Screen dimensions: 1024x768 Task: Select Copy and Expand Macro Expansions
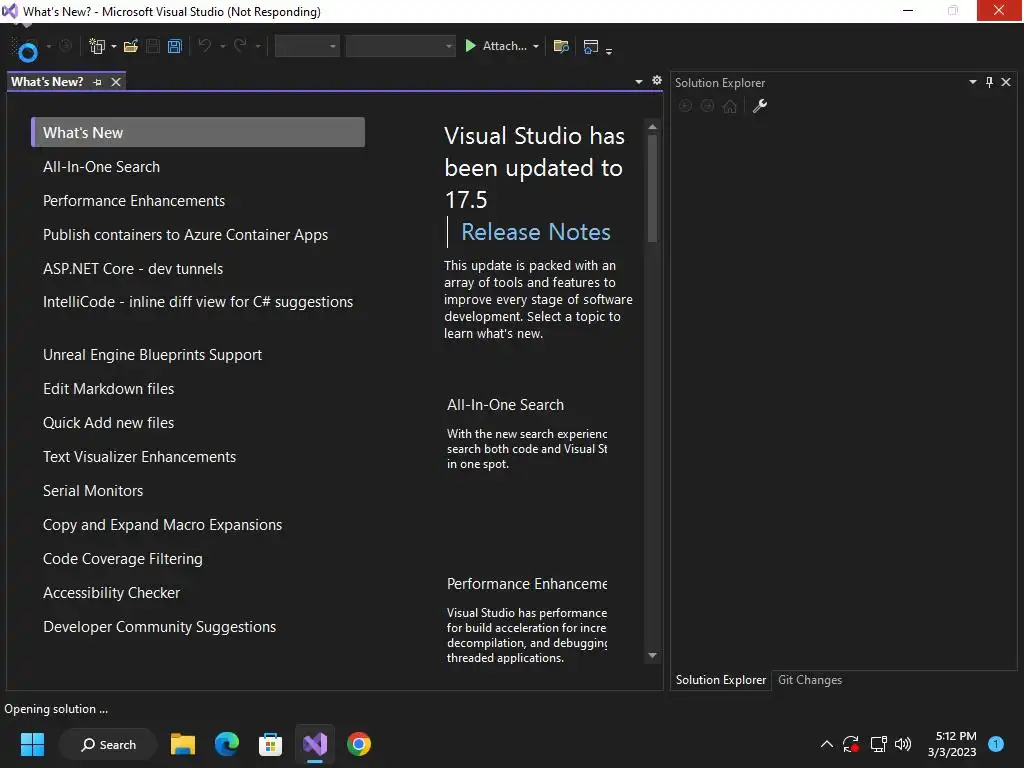(162, 524)
